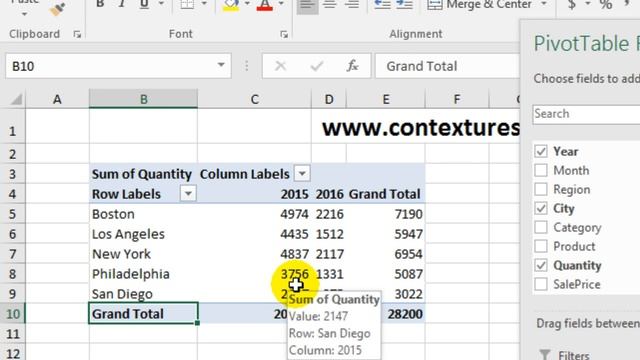The image size is (640, 360).
Task: Expand the Merge & Center dropdown arrow
Action: [x=544, y=4]
